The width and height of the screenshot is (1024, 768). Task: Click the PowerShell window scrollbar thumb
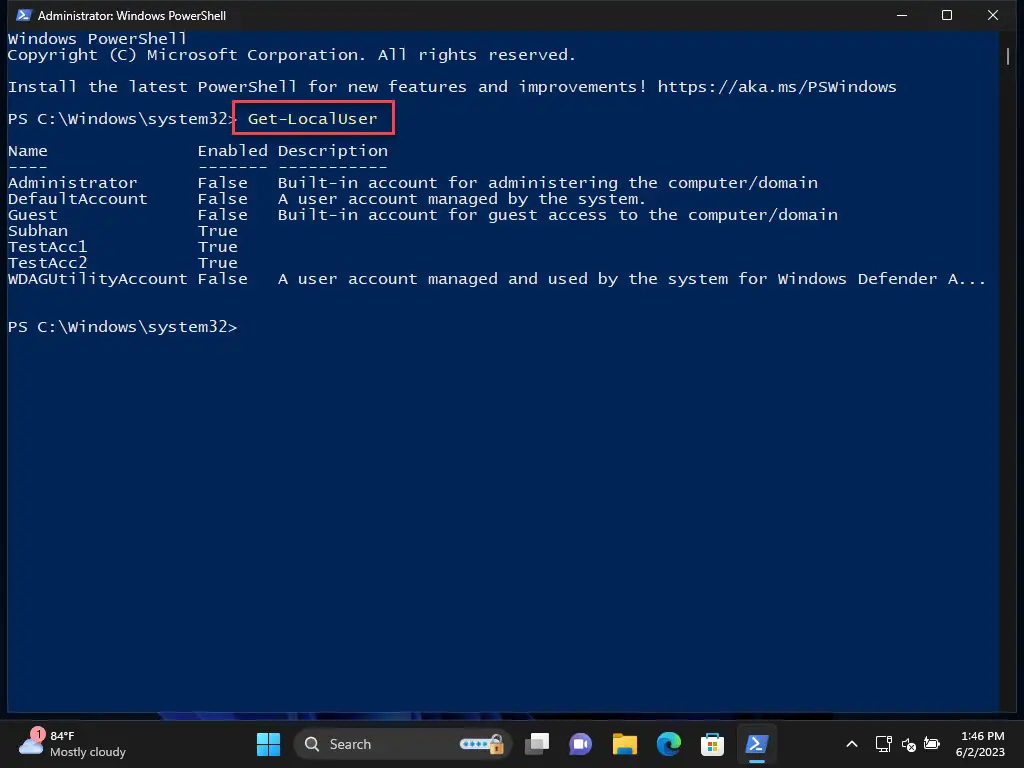(x=1008, y=56)
